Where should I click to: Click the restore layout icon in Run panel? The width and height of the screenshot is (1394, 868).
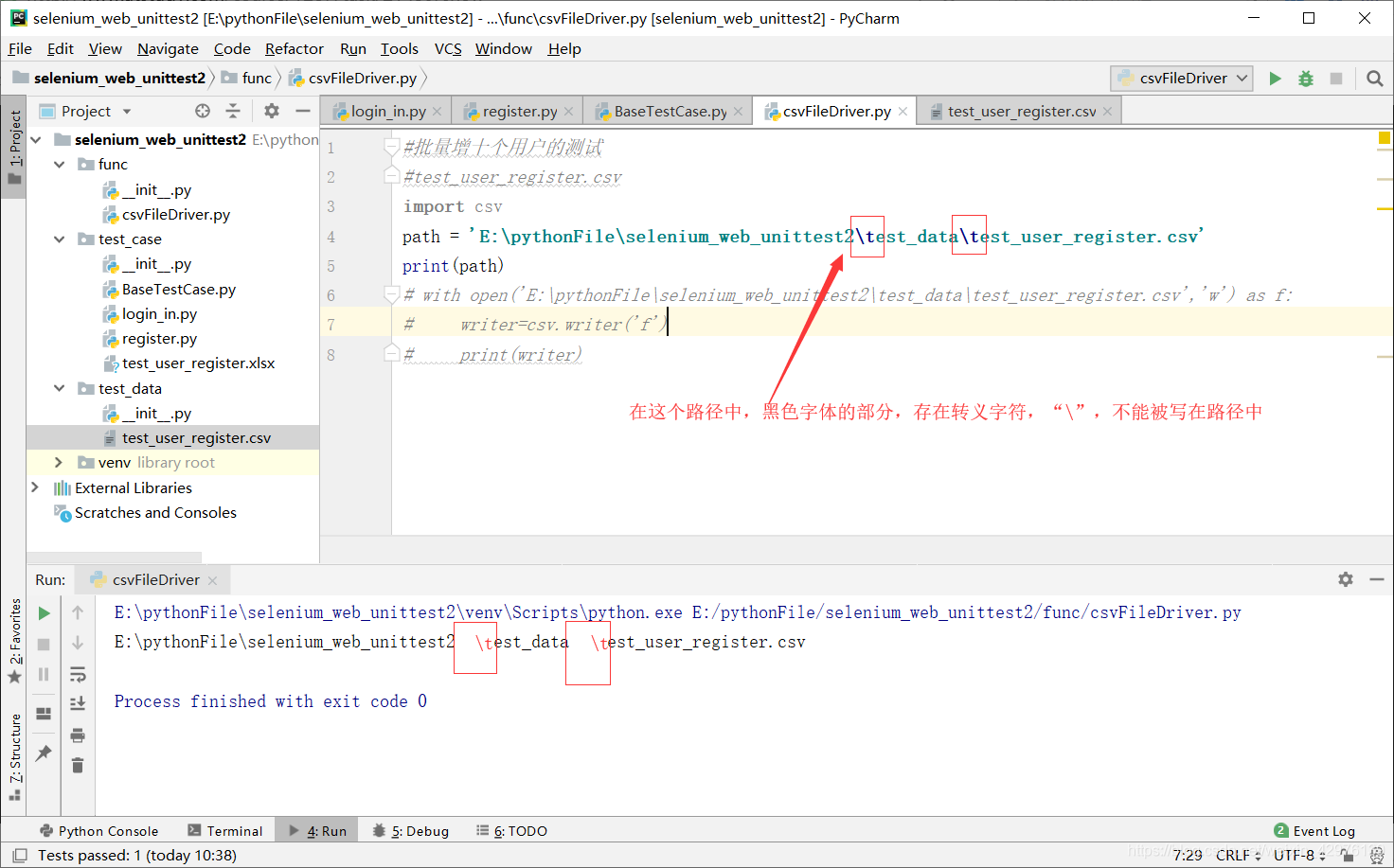click(44, 714)
